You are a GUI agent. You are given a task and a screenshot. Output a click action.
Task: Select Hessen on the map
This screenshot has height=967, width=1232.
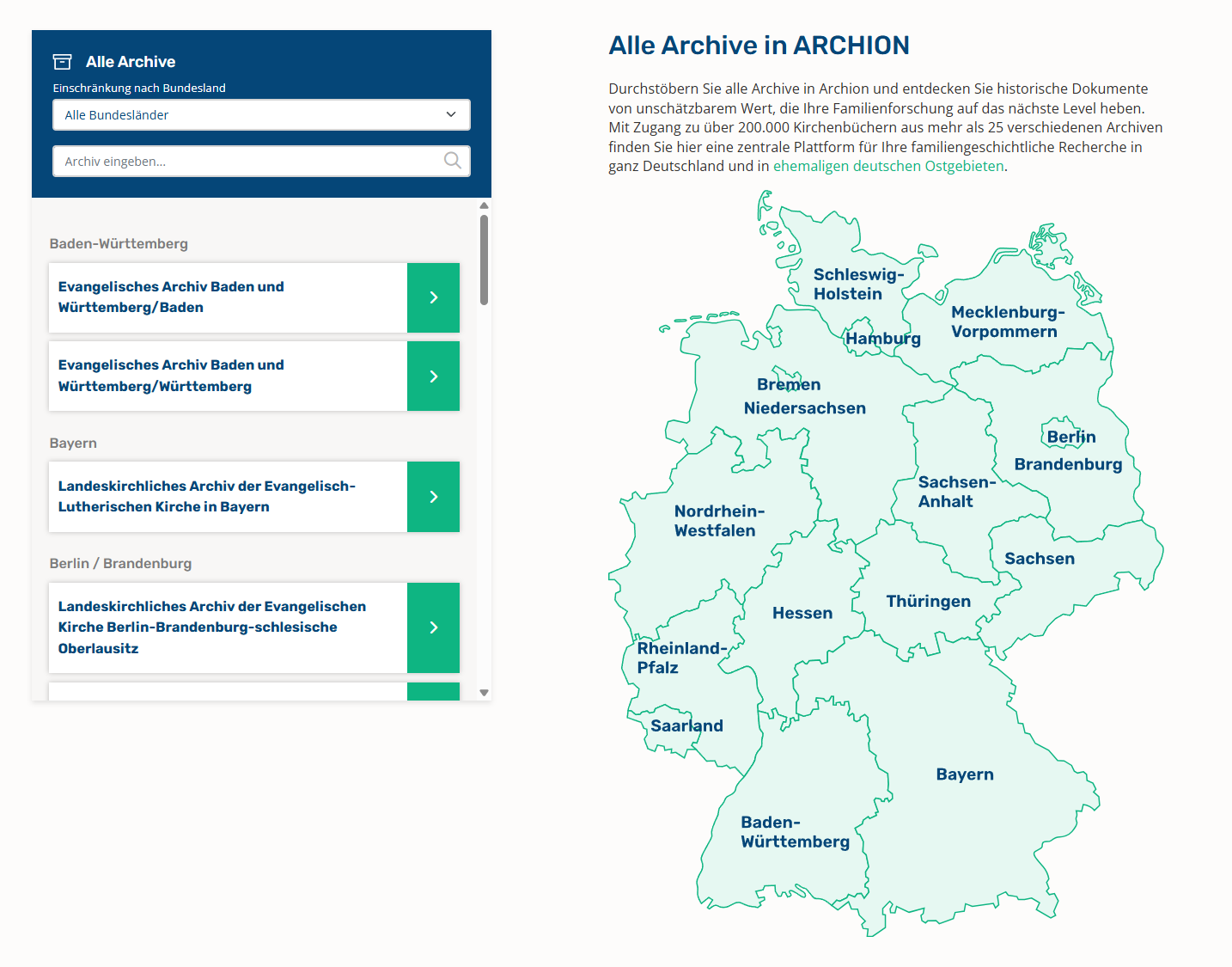[x=802, y=613]
